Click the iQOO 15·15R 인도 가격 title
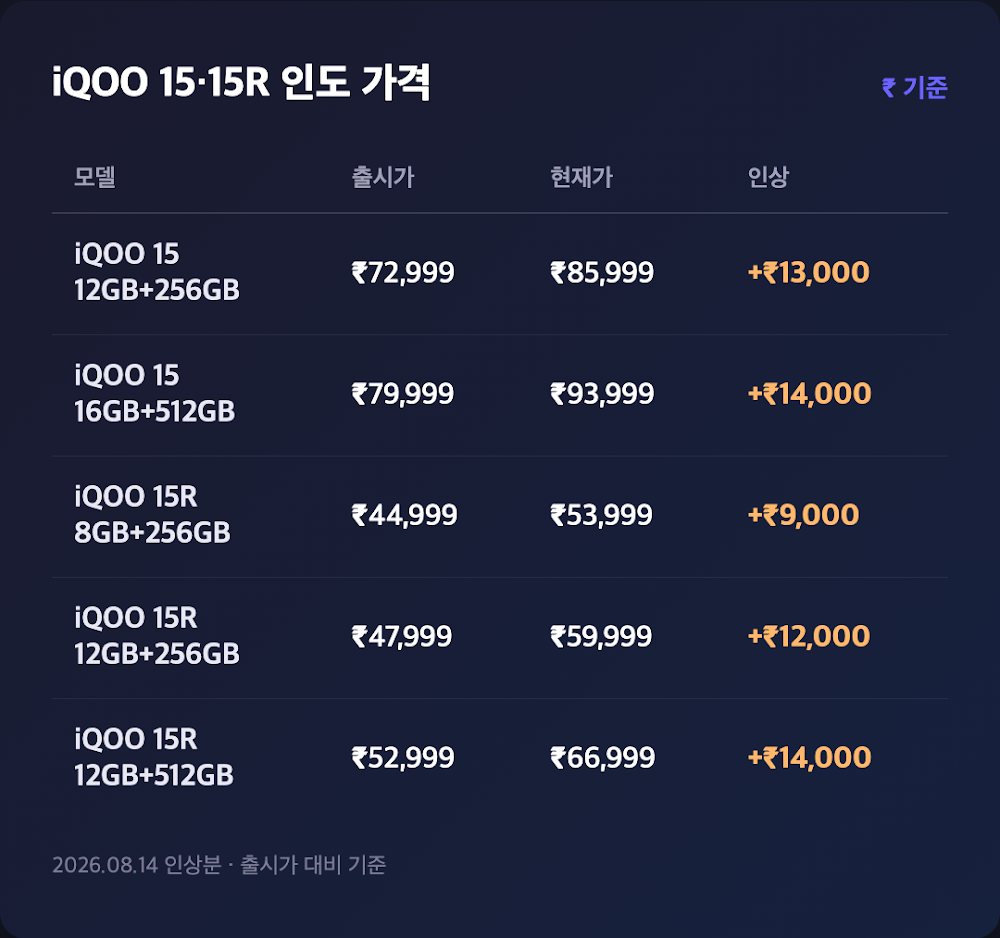 241,82
